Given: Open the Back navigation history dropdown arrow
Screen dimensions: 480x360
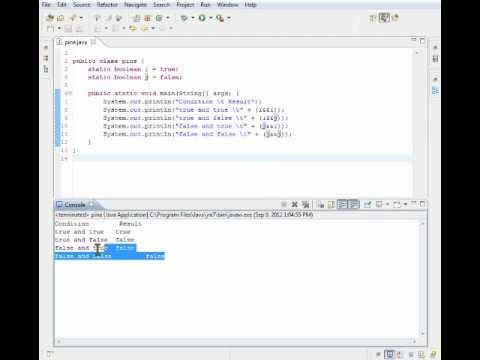Looking at the screenshot, I should (153, 29).
